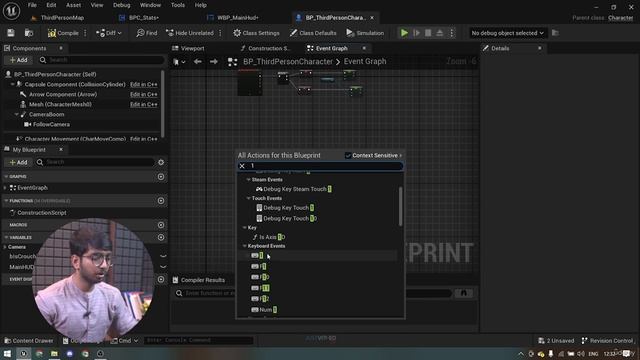Open the Tools menu
The image size is (640, 360).
click(x=178, y=5)
